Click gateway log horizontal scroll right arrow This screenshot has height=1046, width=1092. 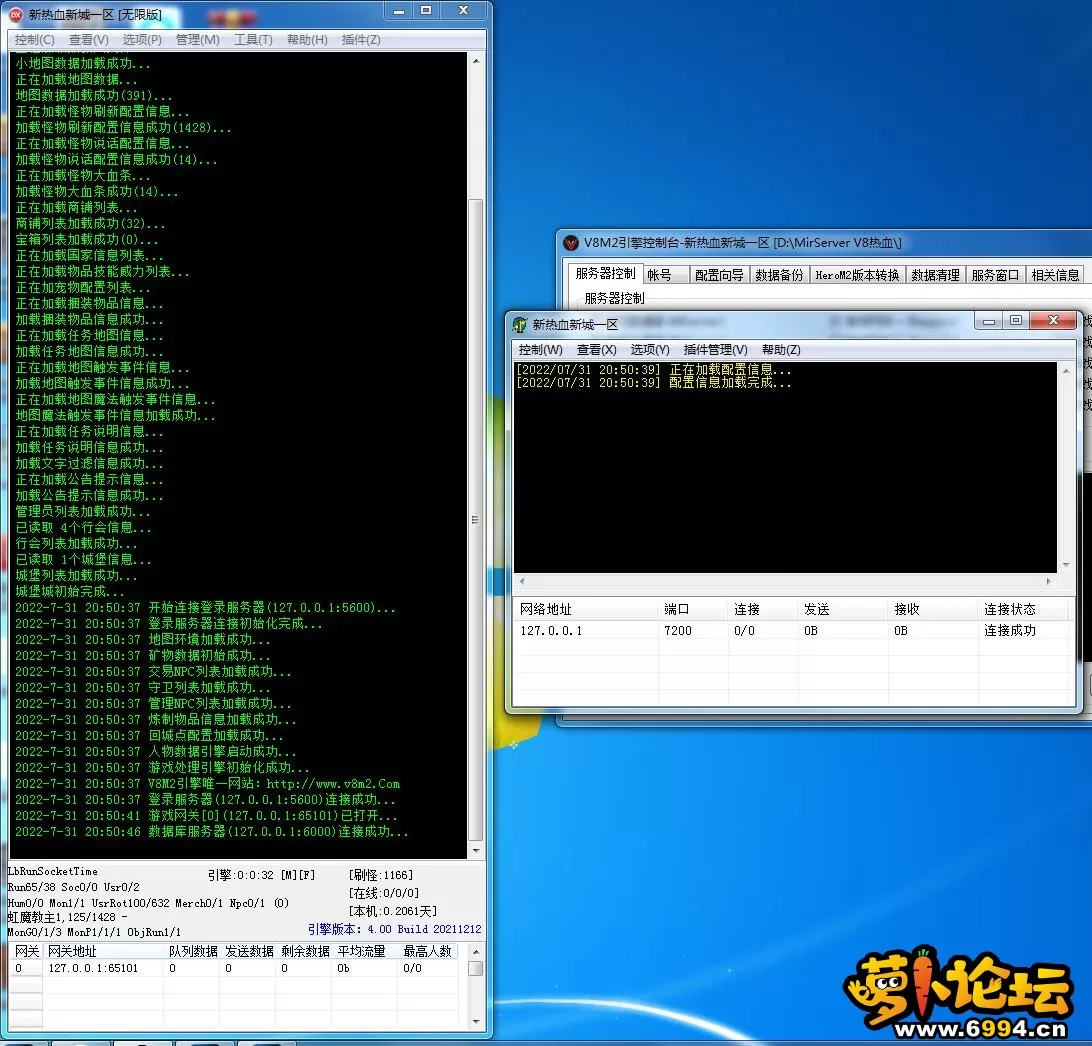point(1049,581)
